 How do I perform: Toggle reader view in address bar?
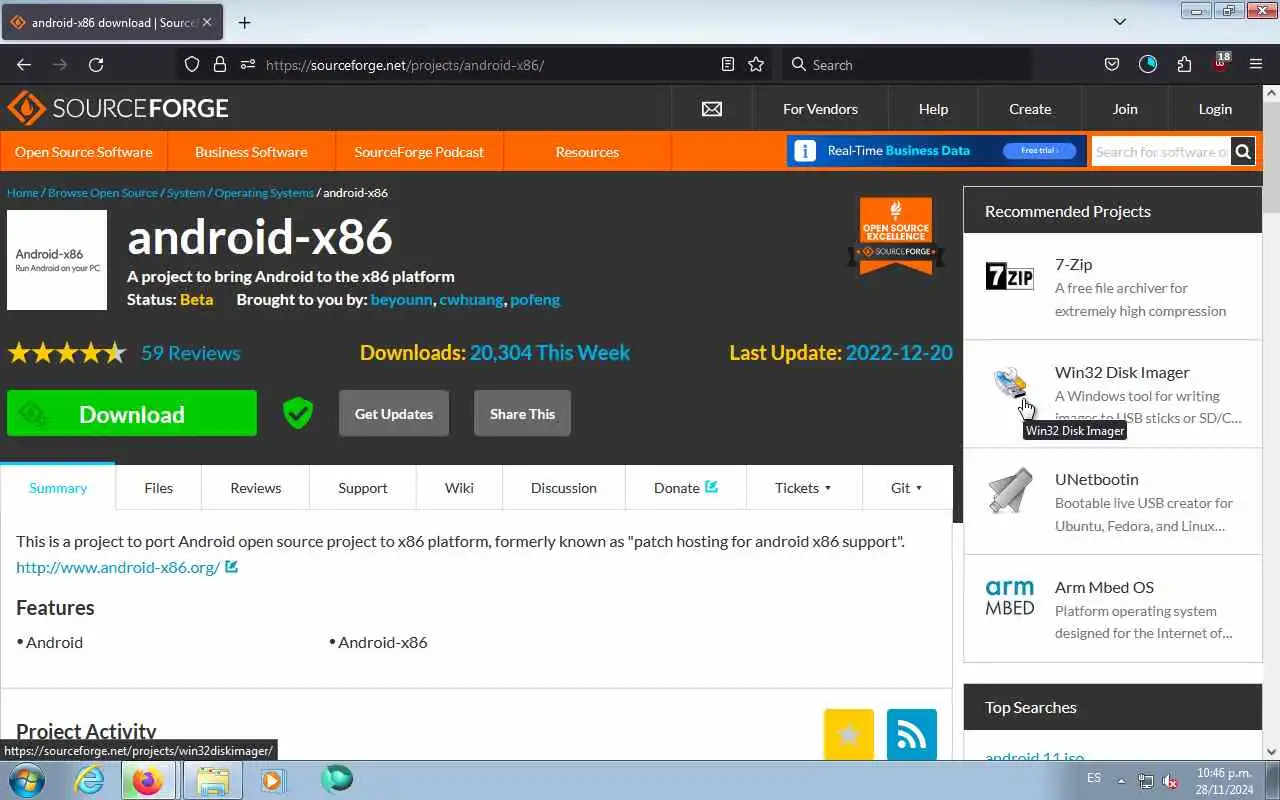pyautogui.click(x=728, y=65)
